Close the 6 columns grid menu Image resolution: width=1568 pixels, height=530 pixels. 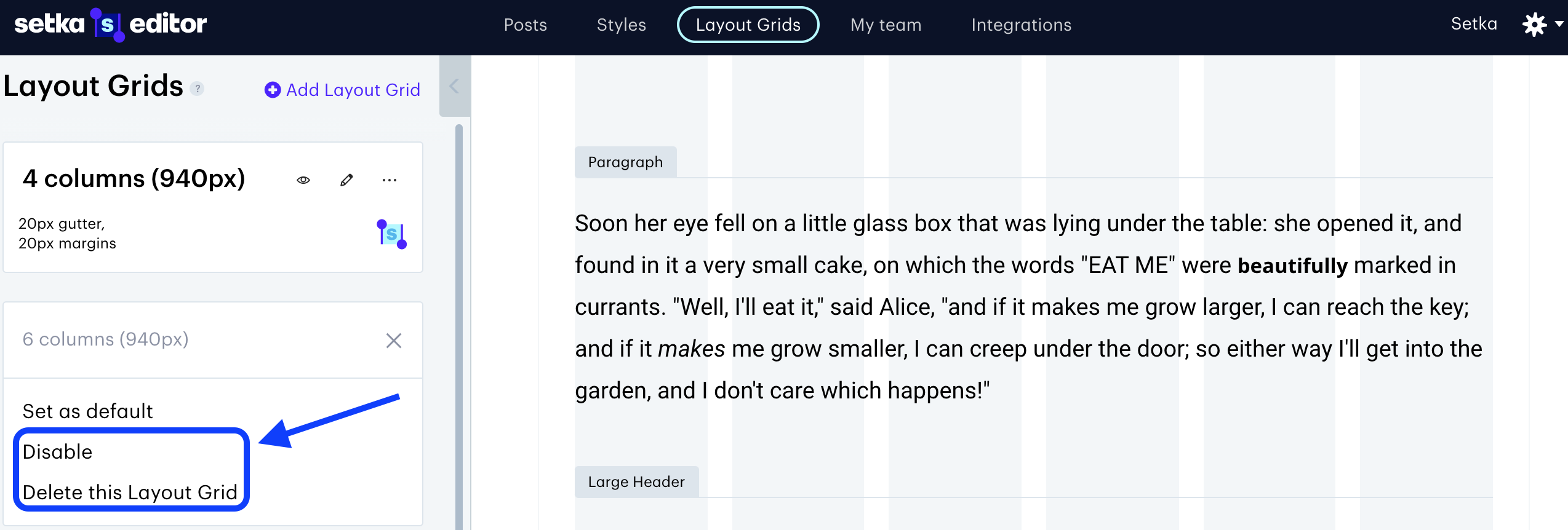click(x=394, y=341)
